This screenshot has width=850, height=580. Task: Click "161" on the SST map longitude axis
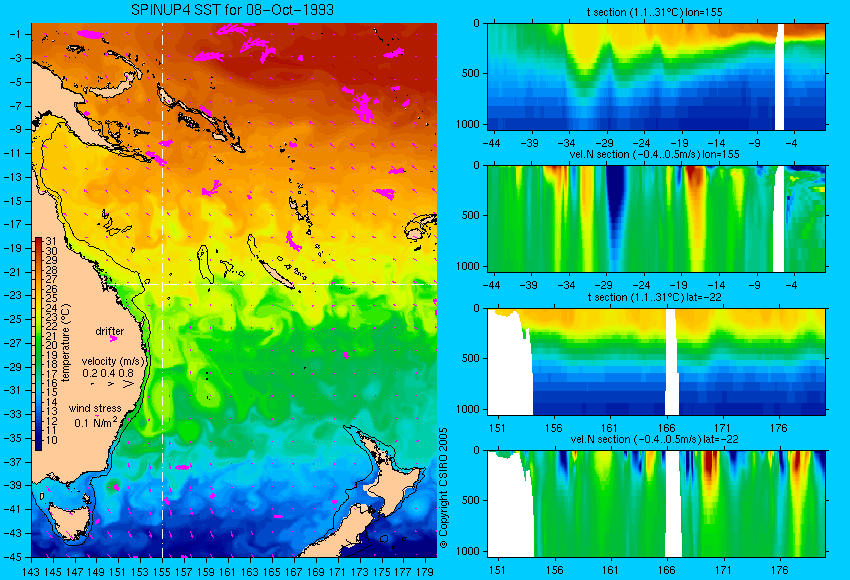point(228,572)
